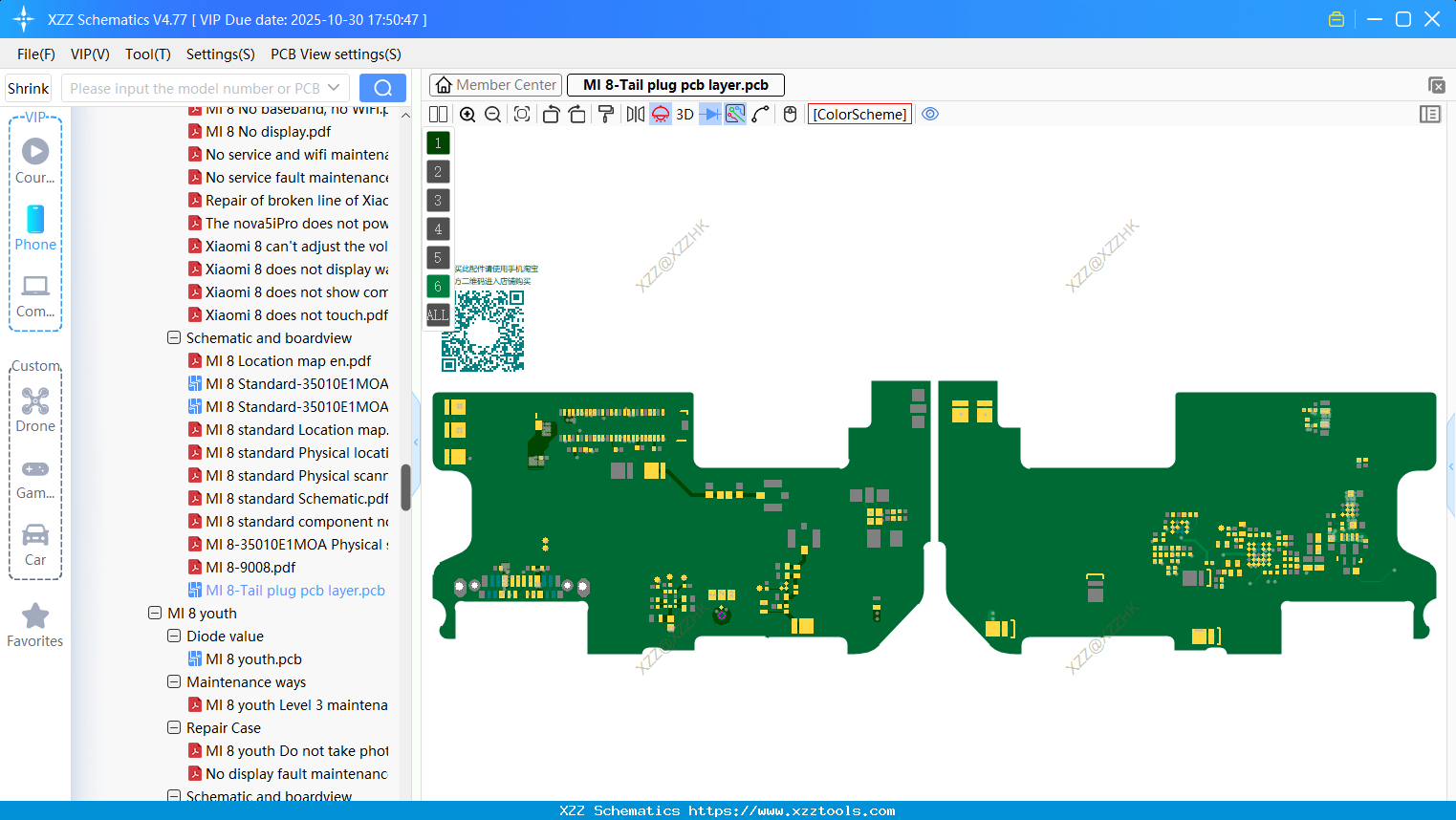
Task: Open the Settings(S) menu
Action: click(221, 54)
